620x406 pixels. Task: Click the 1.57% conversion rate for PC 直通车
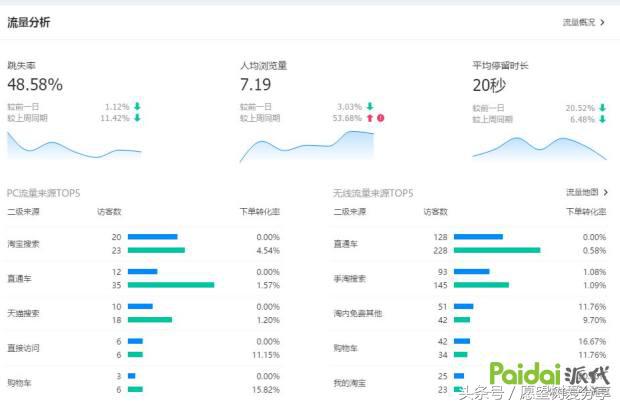[x=268, y=285]
